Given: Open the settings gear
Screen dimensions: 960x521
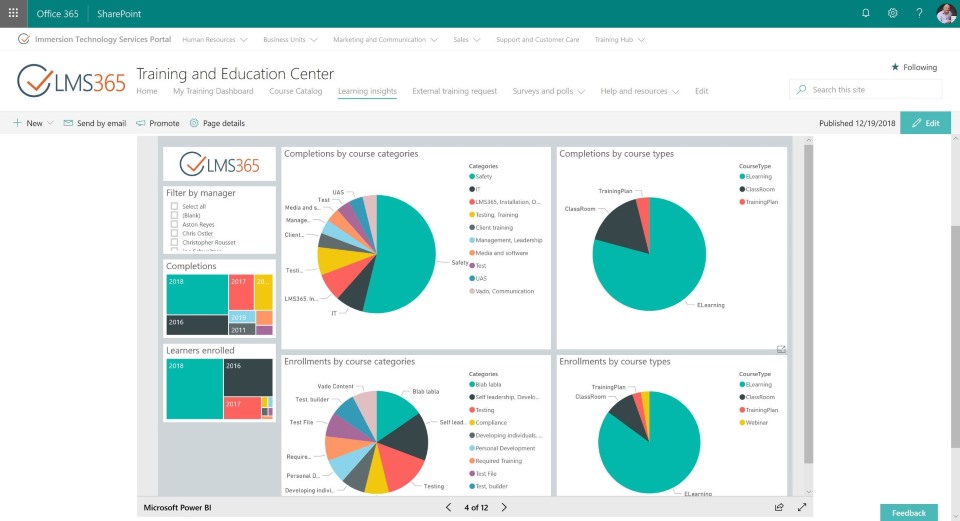Looking at the screenshot, I should tap(893, 13).
